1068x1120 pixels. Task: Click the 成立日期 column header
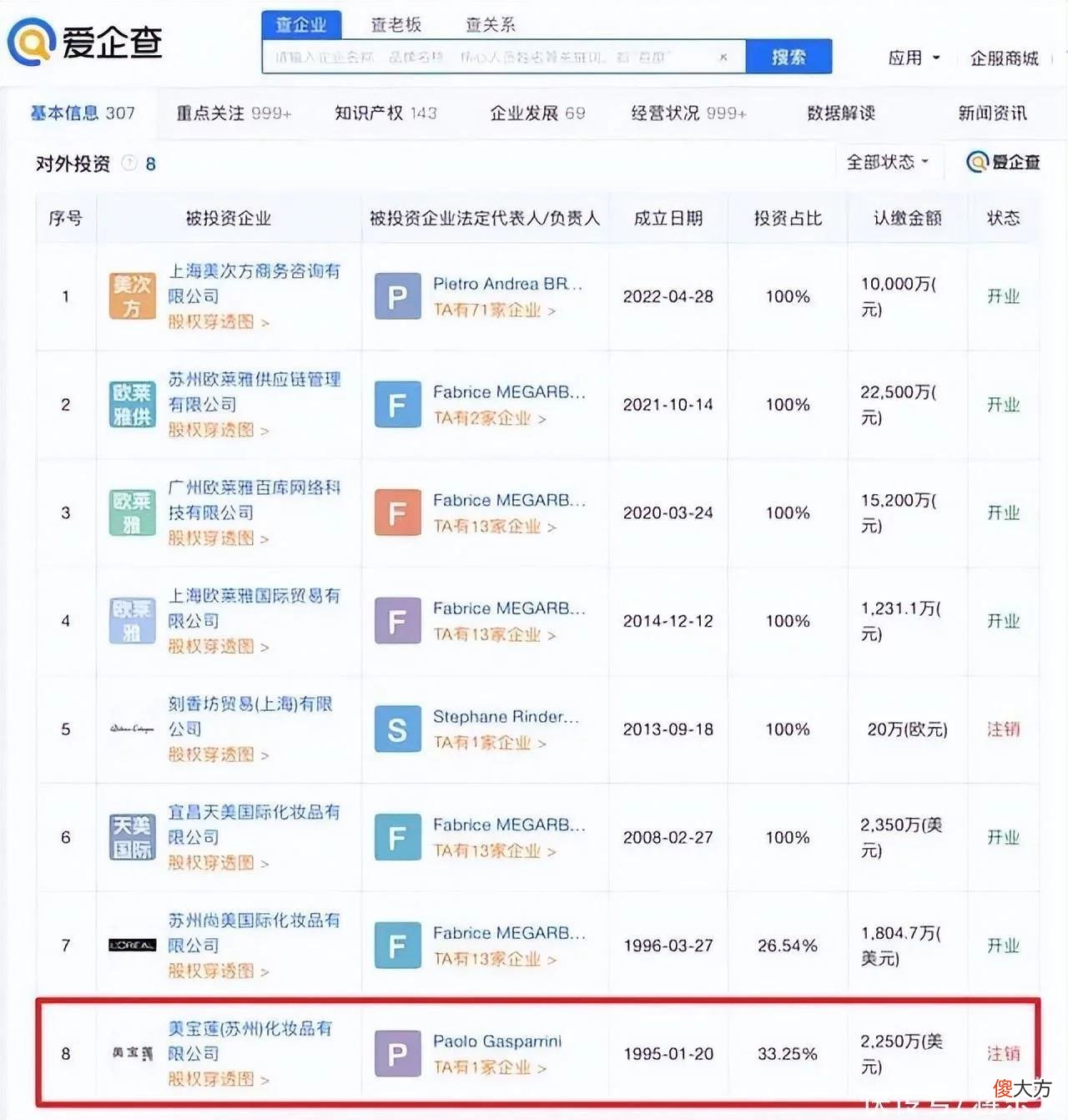668,219
